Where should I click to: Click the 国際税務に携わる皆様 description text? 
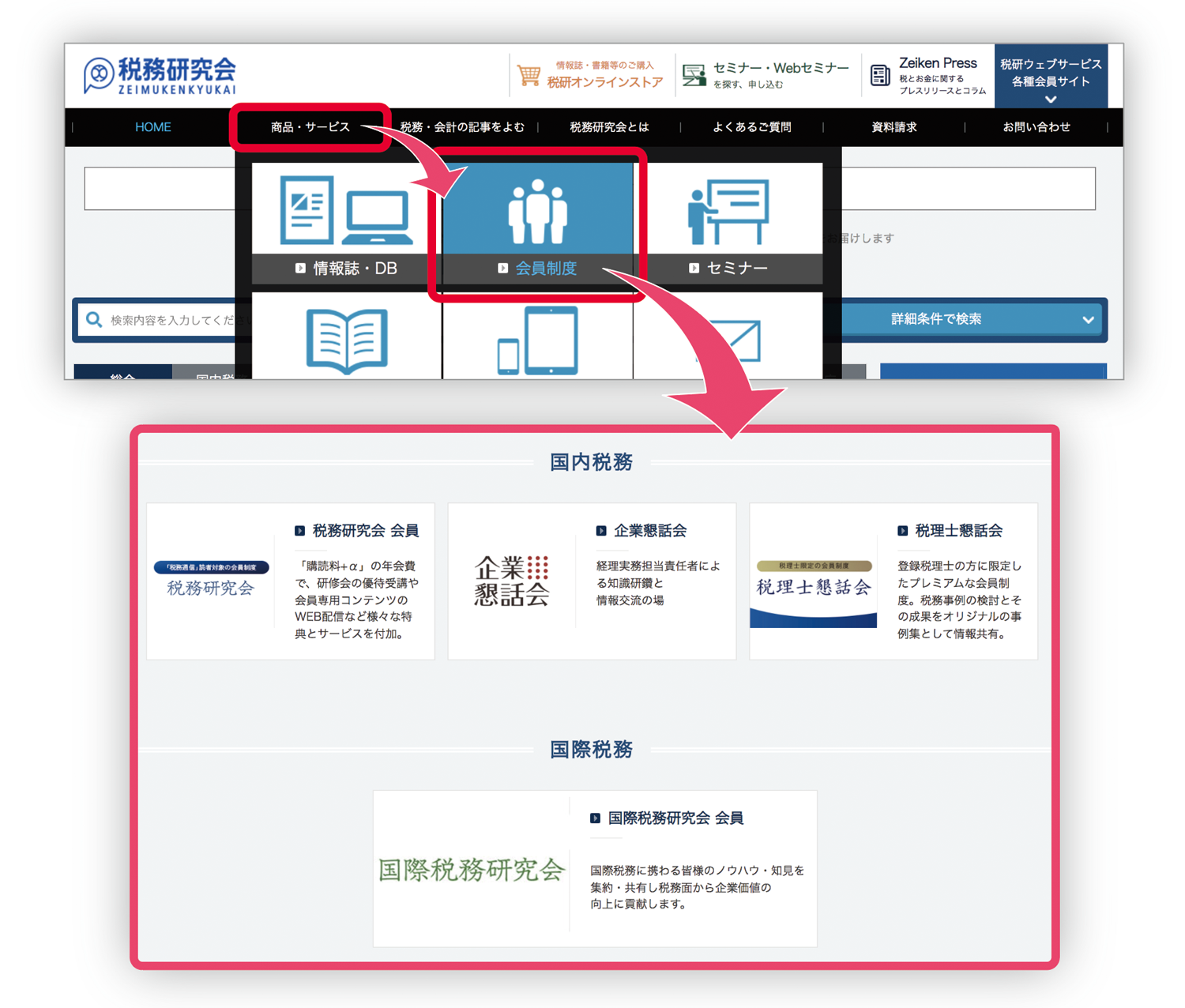(x=698, y=887)
